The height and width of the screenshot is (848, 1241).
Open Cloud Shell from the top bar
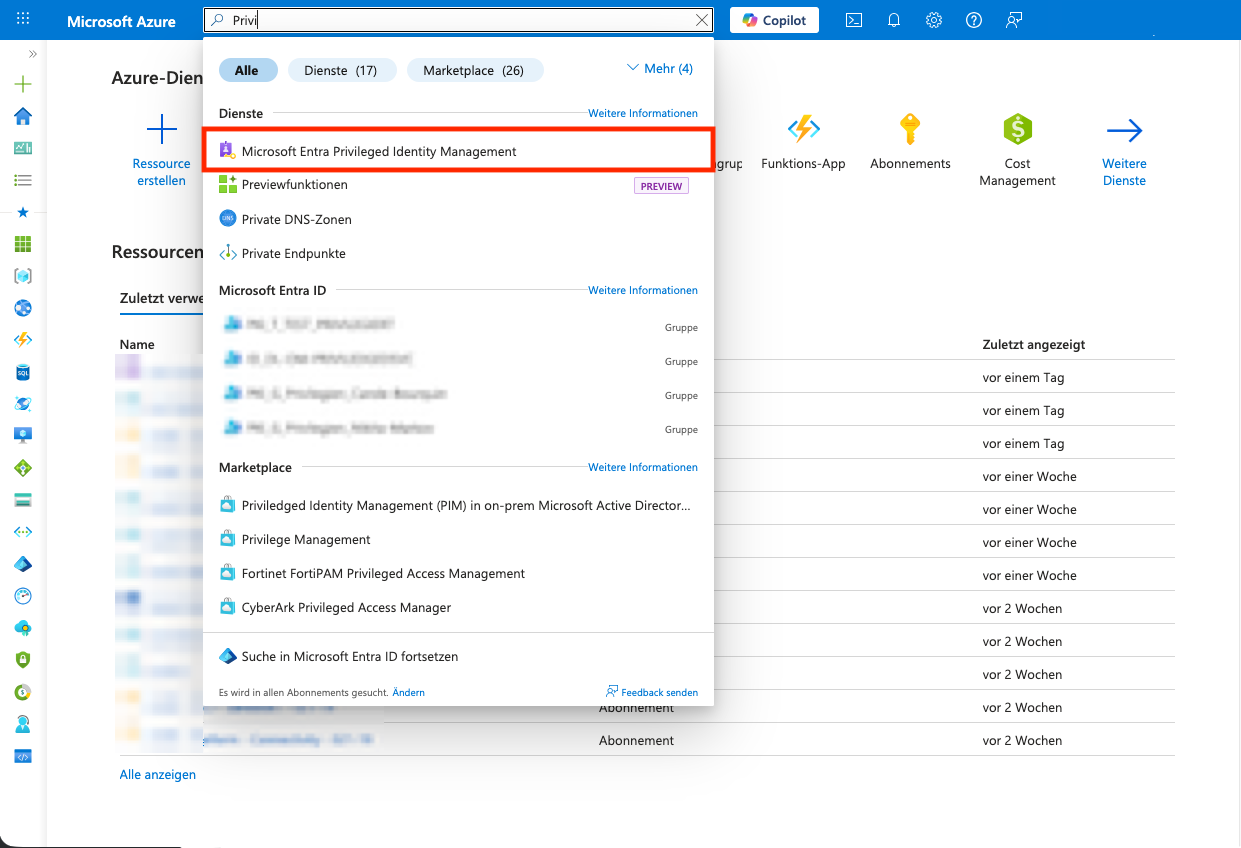854,20
